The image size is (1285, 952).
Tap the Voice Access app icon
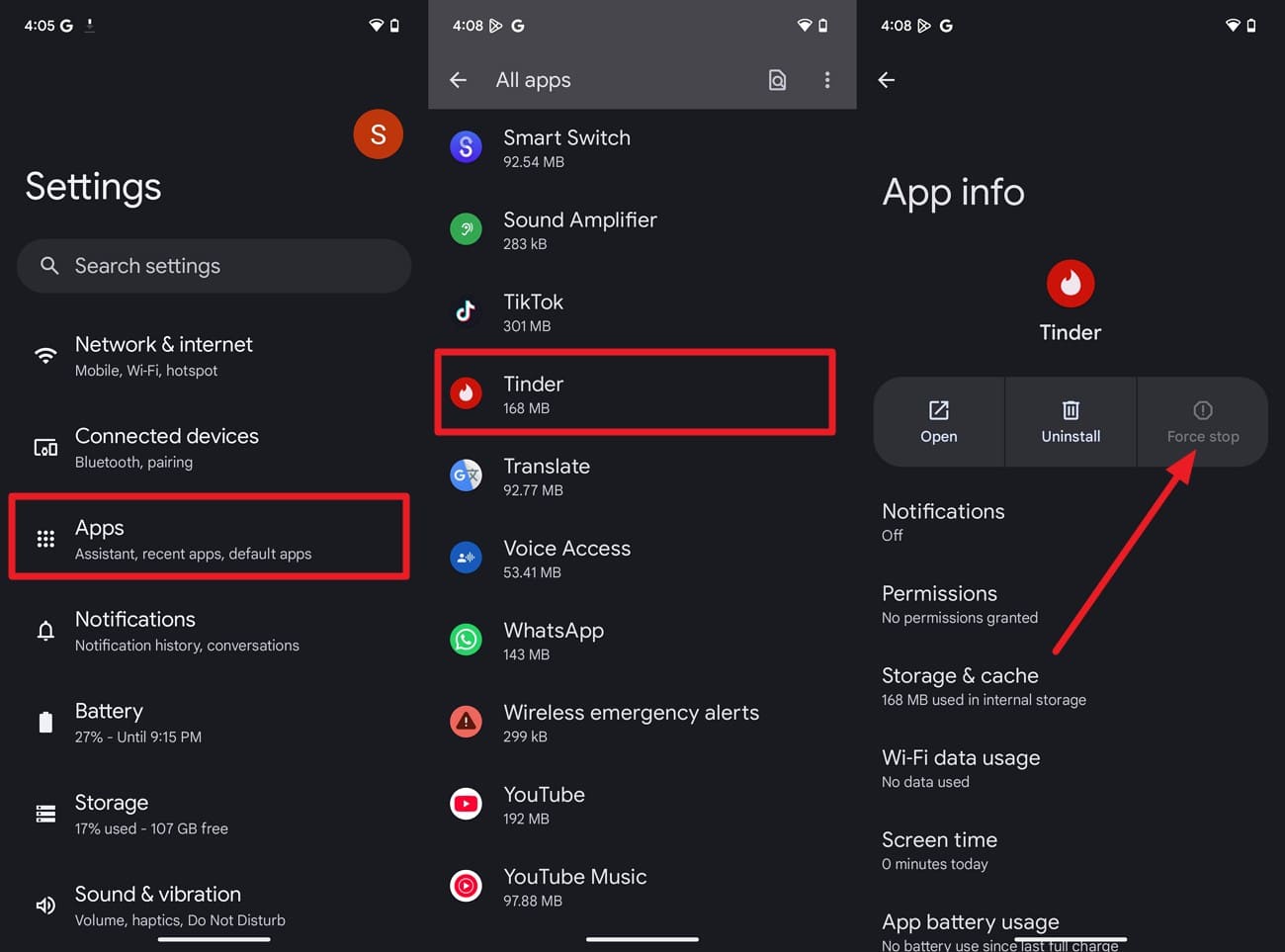point(466,558)
